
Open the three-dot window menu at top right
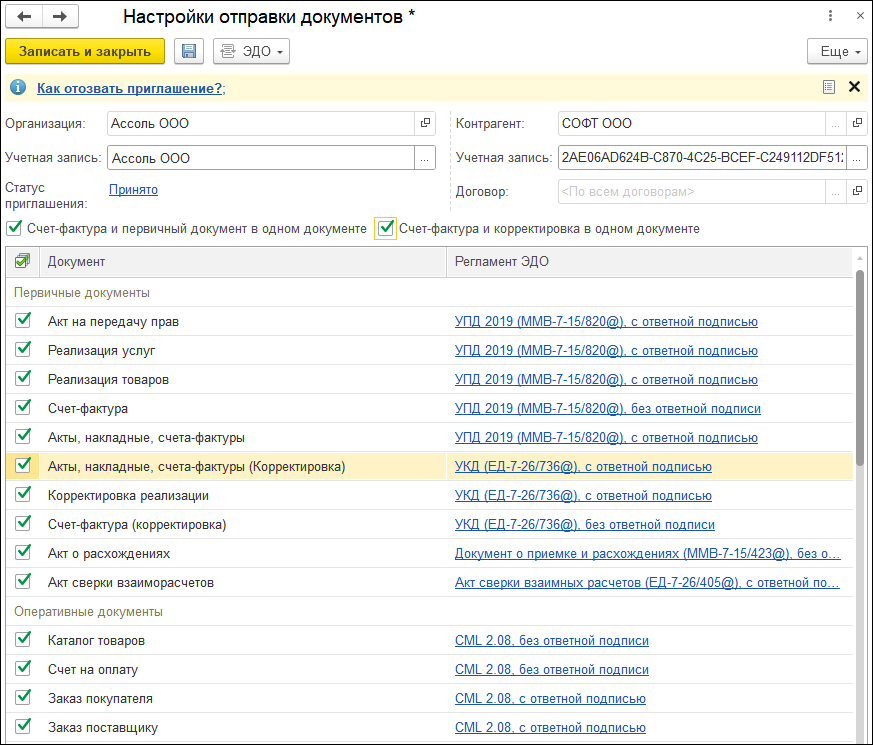click(x=831, y=17)
